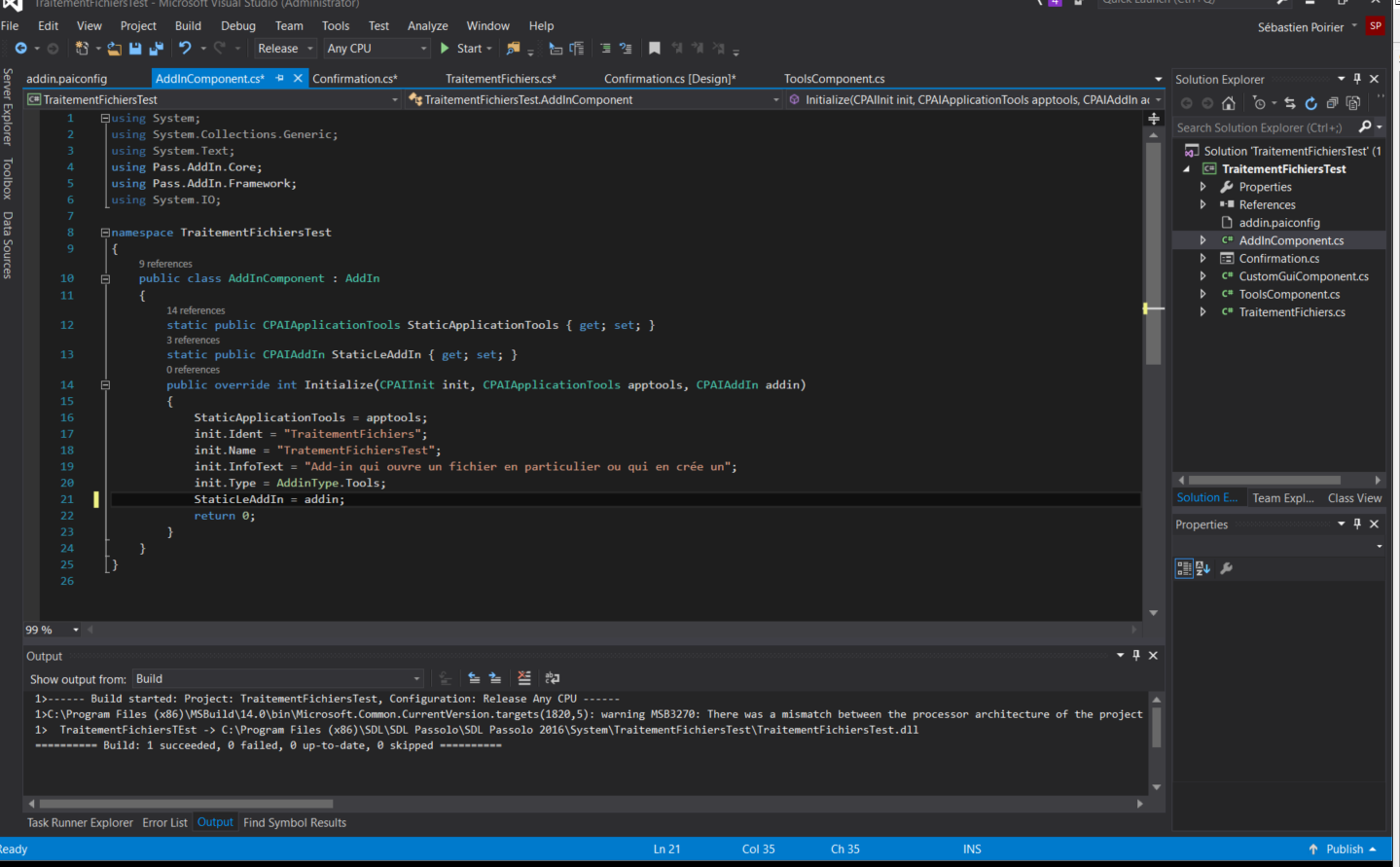The height and width of the screenshot is (867, 1400).
Task: Expand the Confirmation.cs node
Action: (1203, 258)
